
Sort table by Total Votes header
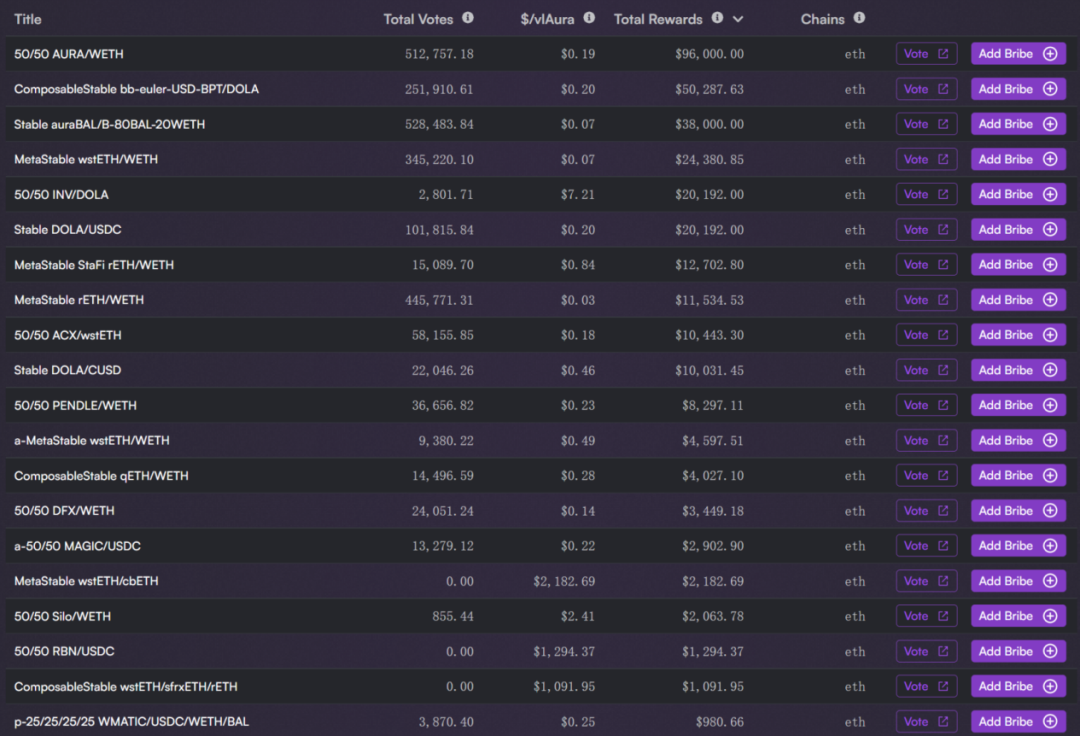coord(418,19)
